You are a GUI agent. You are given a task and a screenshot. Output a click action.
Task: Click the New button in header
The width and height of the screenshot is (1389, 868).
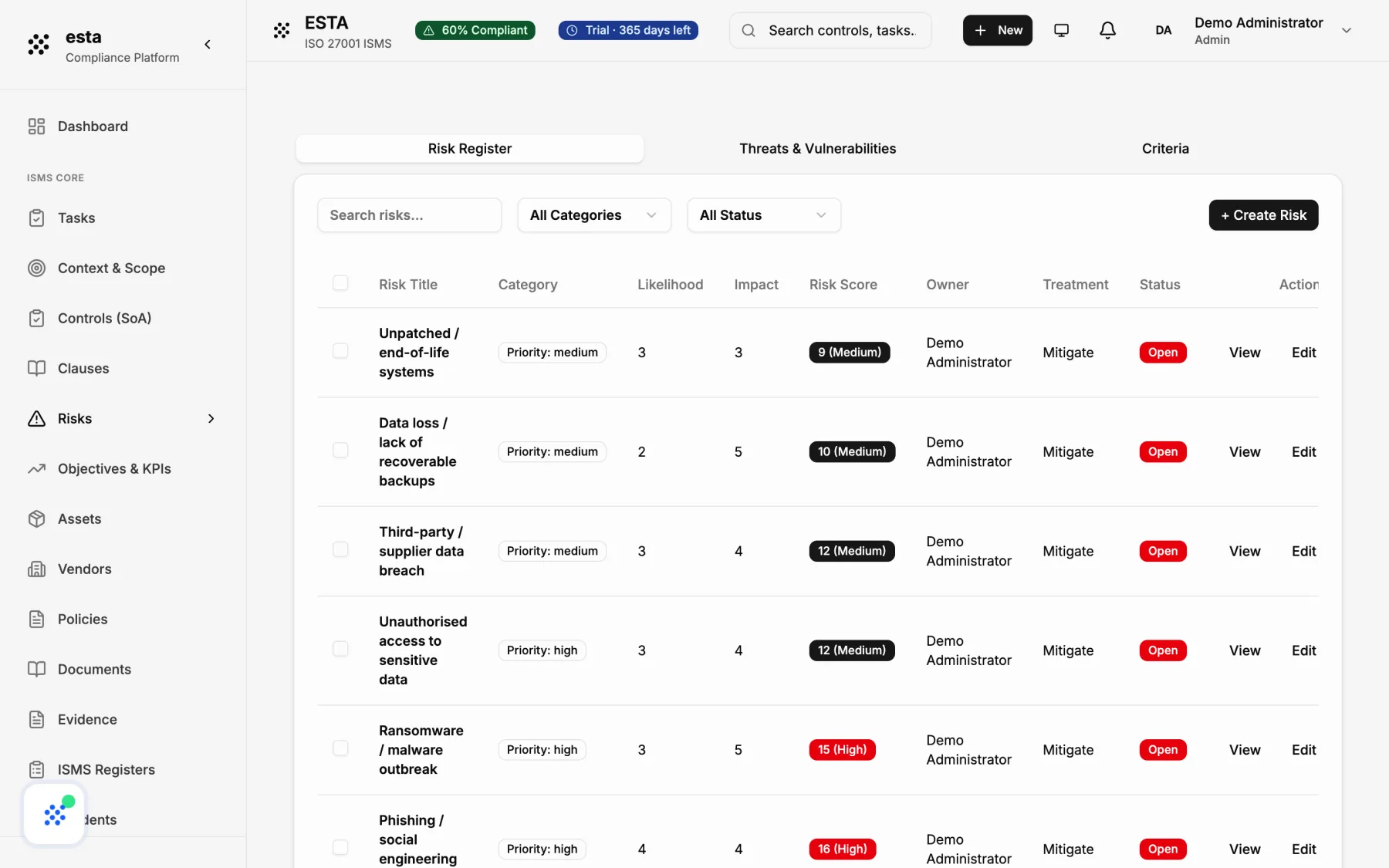[997, 30]
